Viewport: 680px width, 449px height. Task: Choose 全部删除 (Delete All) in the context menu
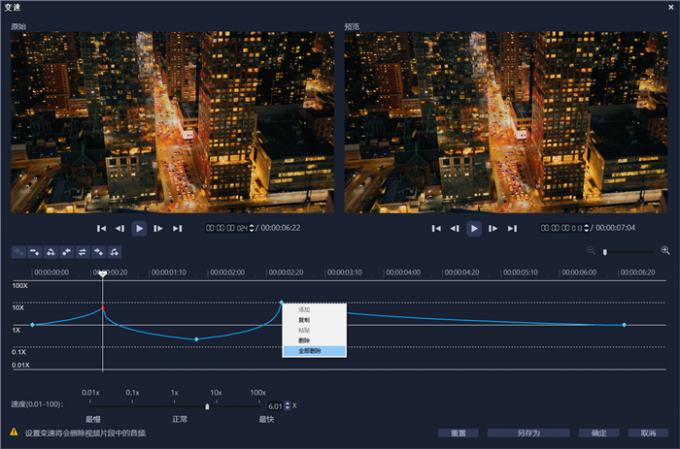click(314, 351)
